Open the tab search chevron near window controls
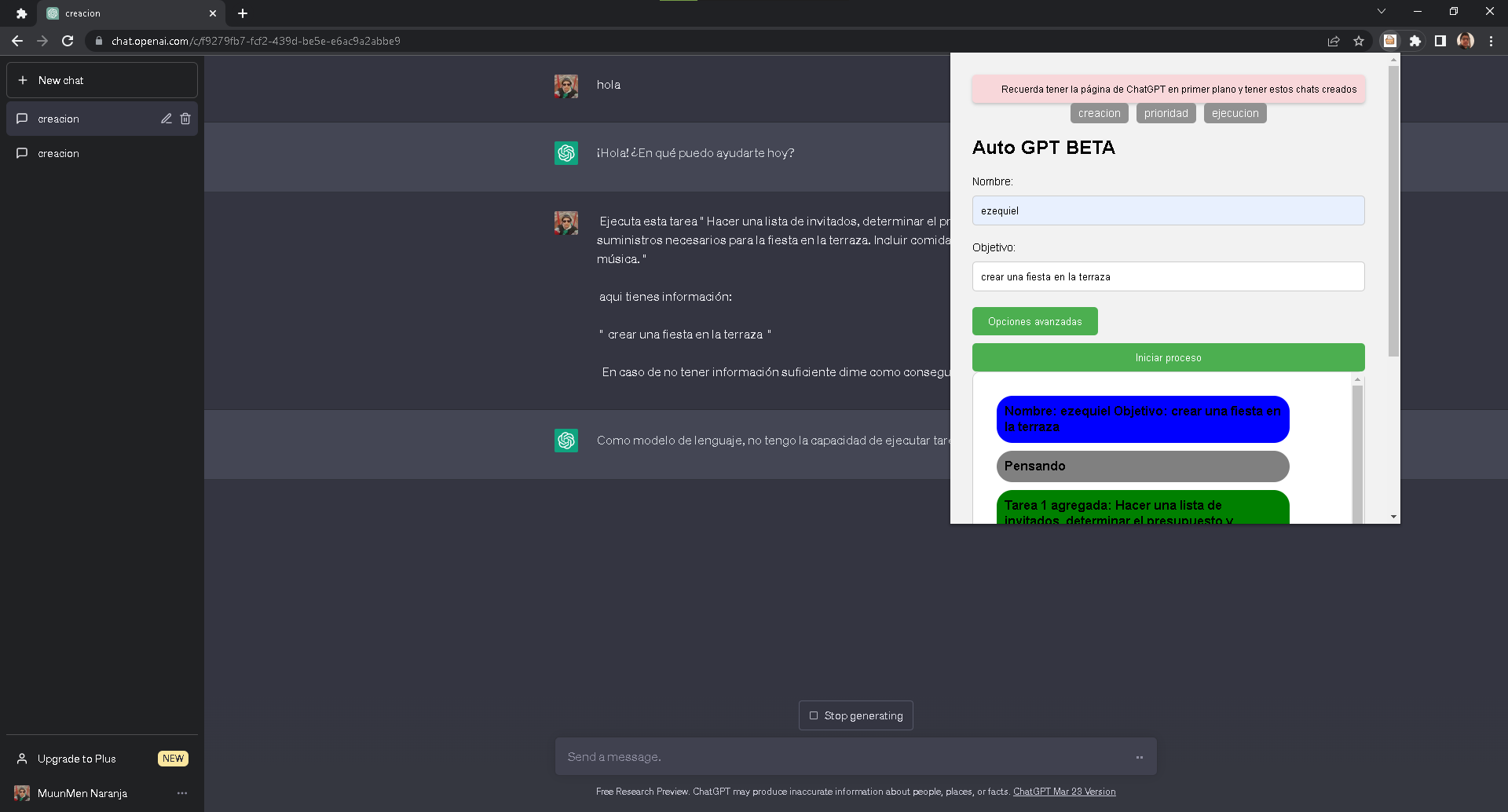This screenshot has height=812, width=1508. pos(1381,12)
